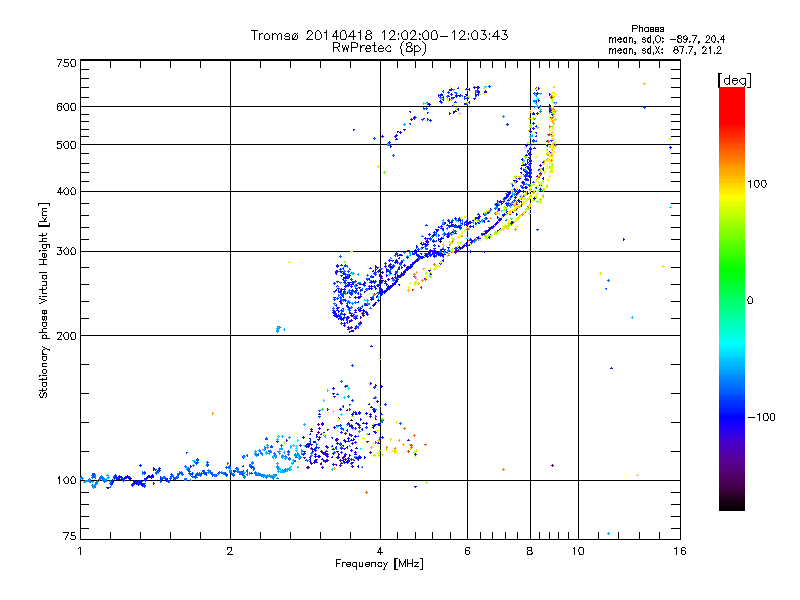Click y-axis tick label '600'
Viewport: 800px width, 600px height.
[x=67, y=107]
